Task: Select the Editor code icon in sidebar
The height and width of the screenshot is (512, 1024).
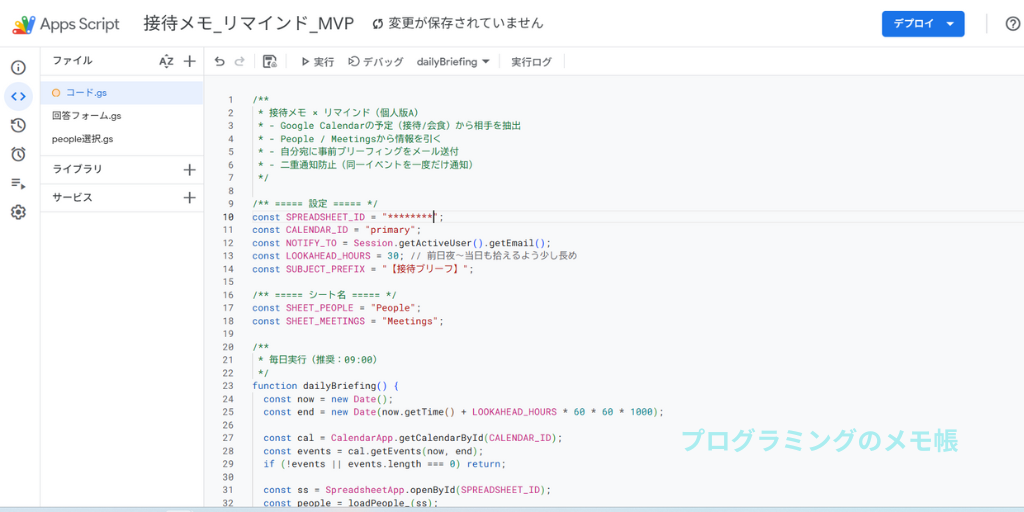Action: 18,97
